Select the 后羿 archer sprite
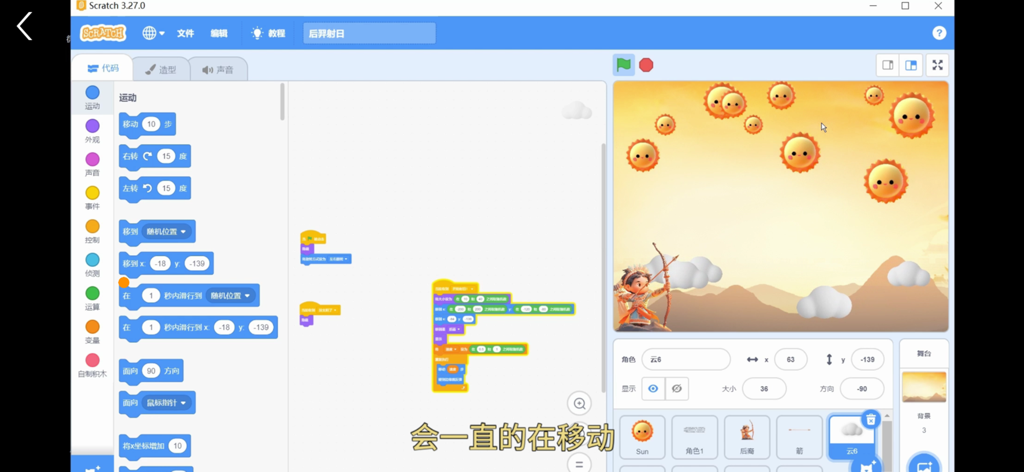 746,437
